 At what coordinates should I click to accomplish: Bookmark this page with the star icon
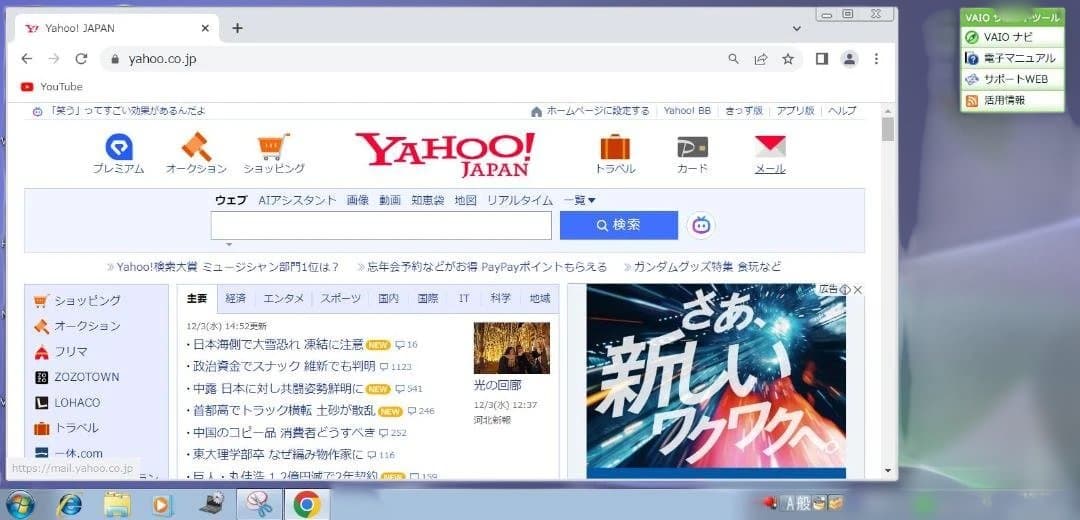click(788, 59)
